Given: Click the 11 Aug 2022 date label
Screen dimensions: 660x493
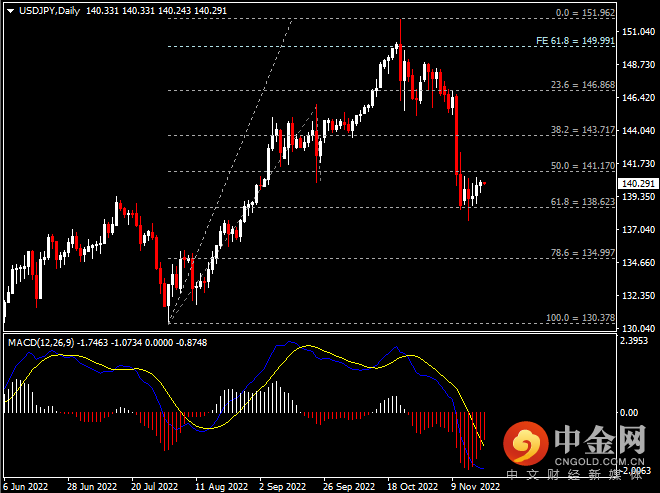Looking at the screenshot, I should (x=222, y=487).
